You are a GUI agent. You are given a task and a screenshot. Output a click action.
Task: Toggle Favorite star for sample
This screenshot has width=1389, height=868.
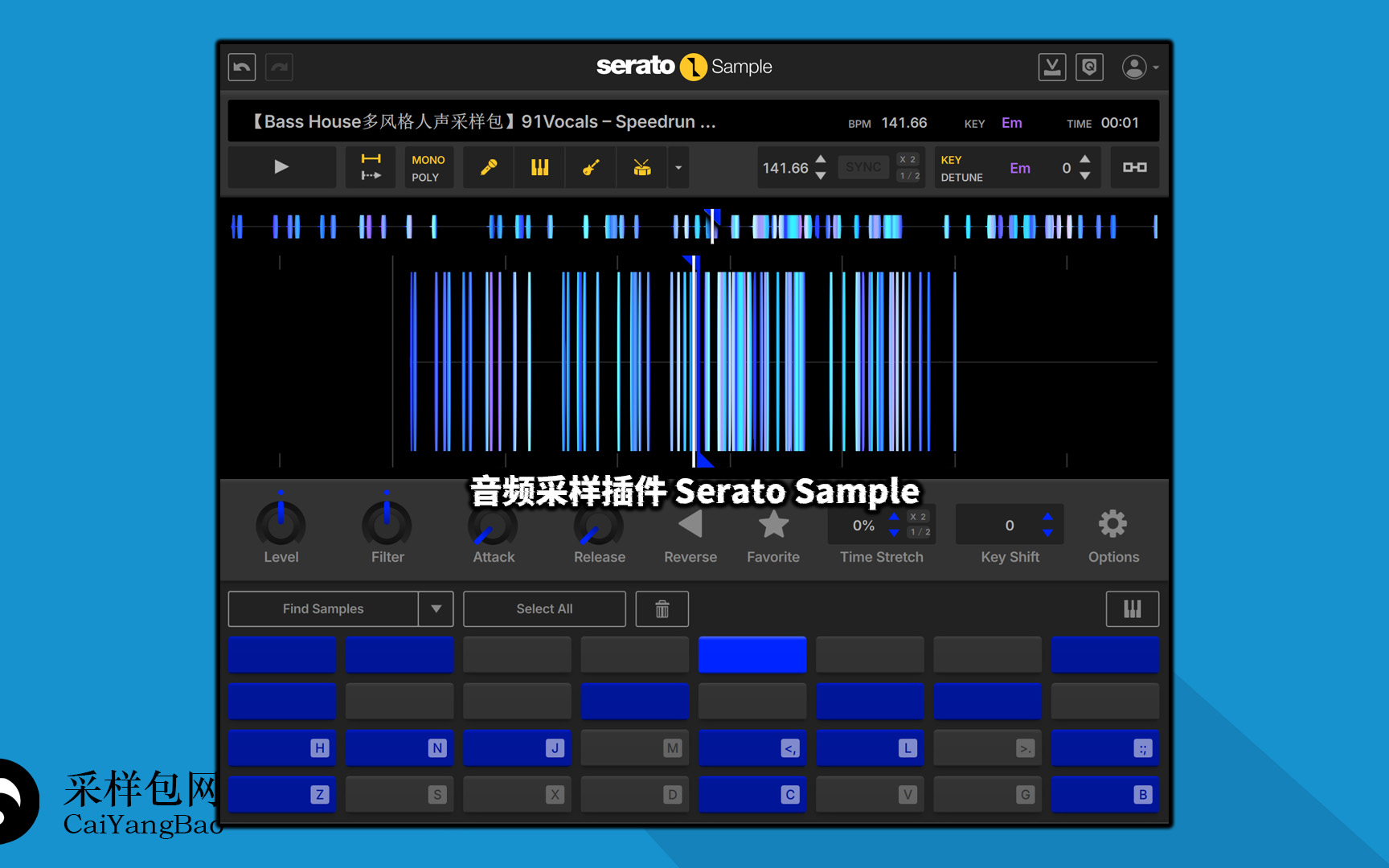pyautogui.click(x=773, y=525)
